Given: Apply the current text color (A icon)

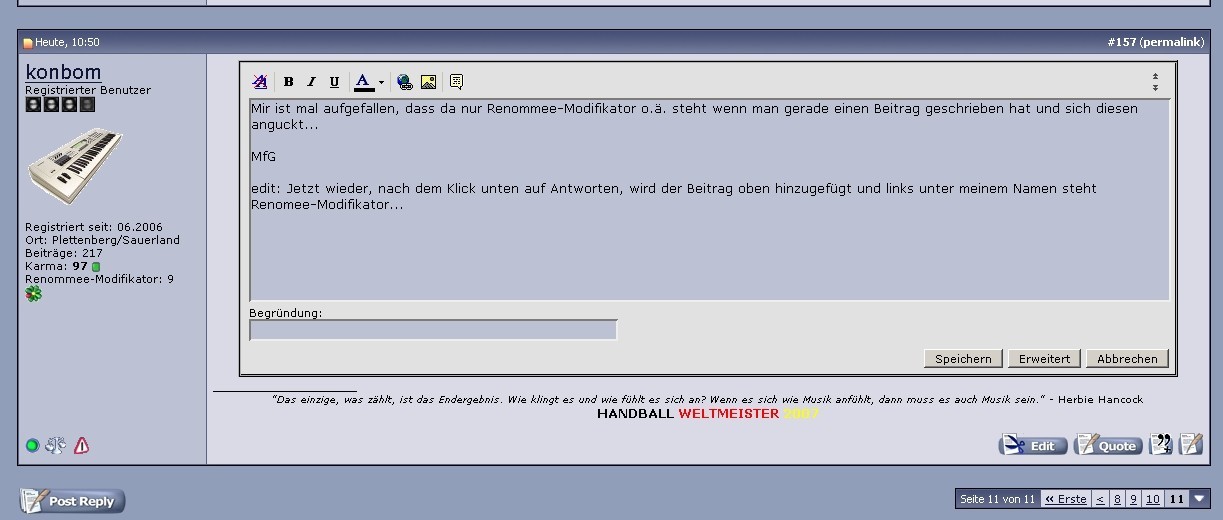Looking at the screenshot, I should pos(364,82).
